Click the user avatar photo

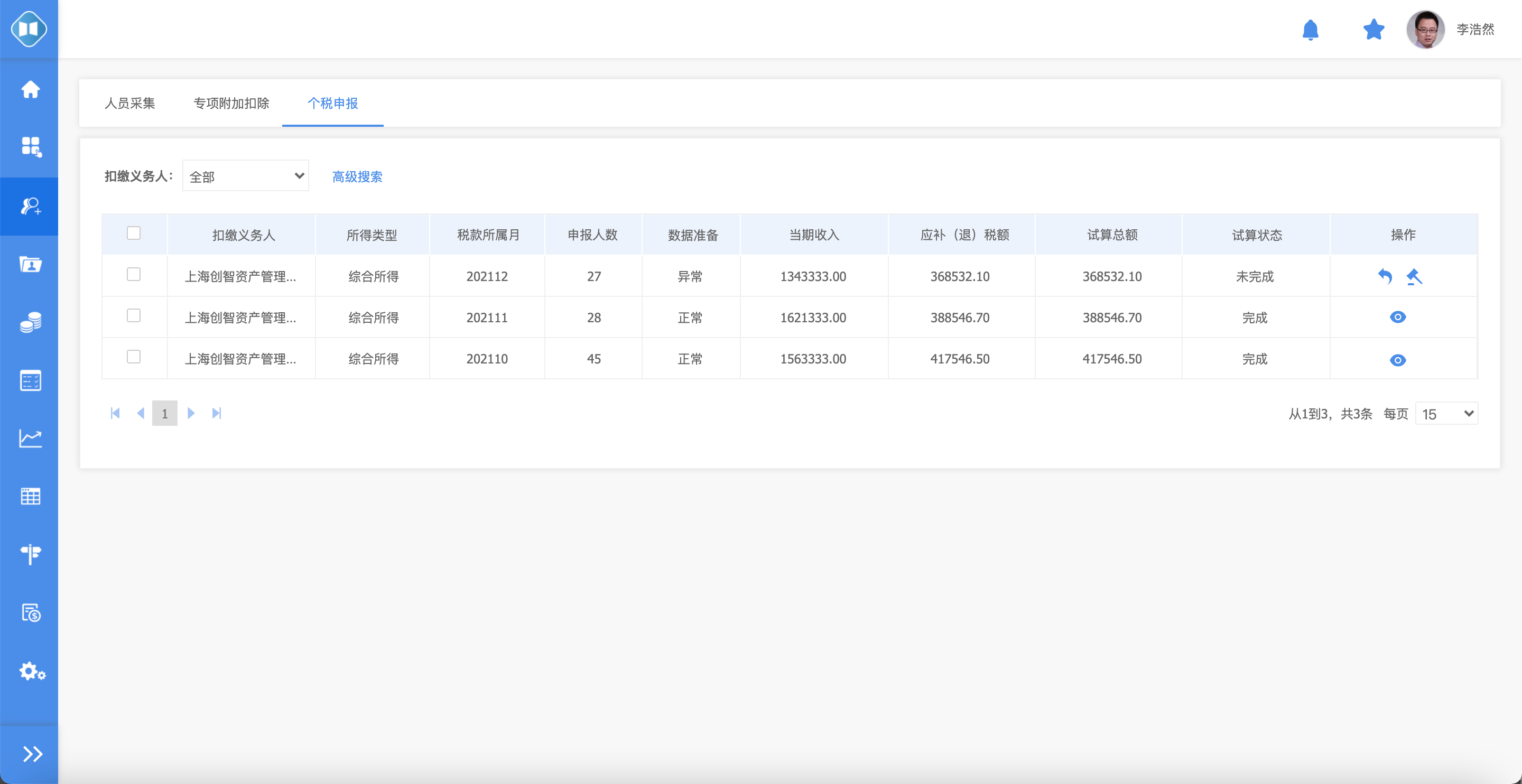pos(1425,30)
